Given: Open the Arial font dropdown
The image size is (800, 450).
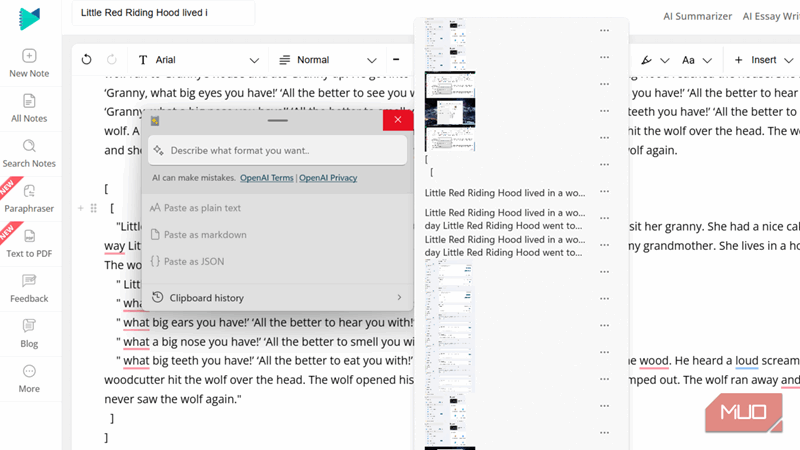Looking at the screenshot, I should [x=198, y=60].
